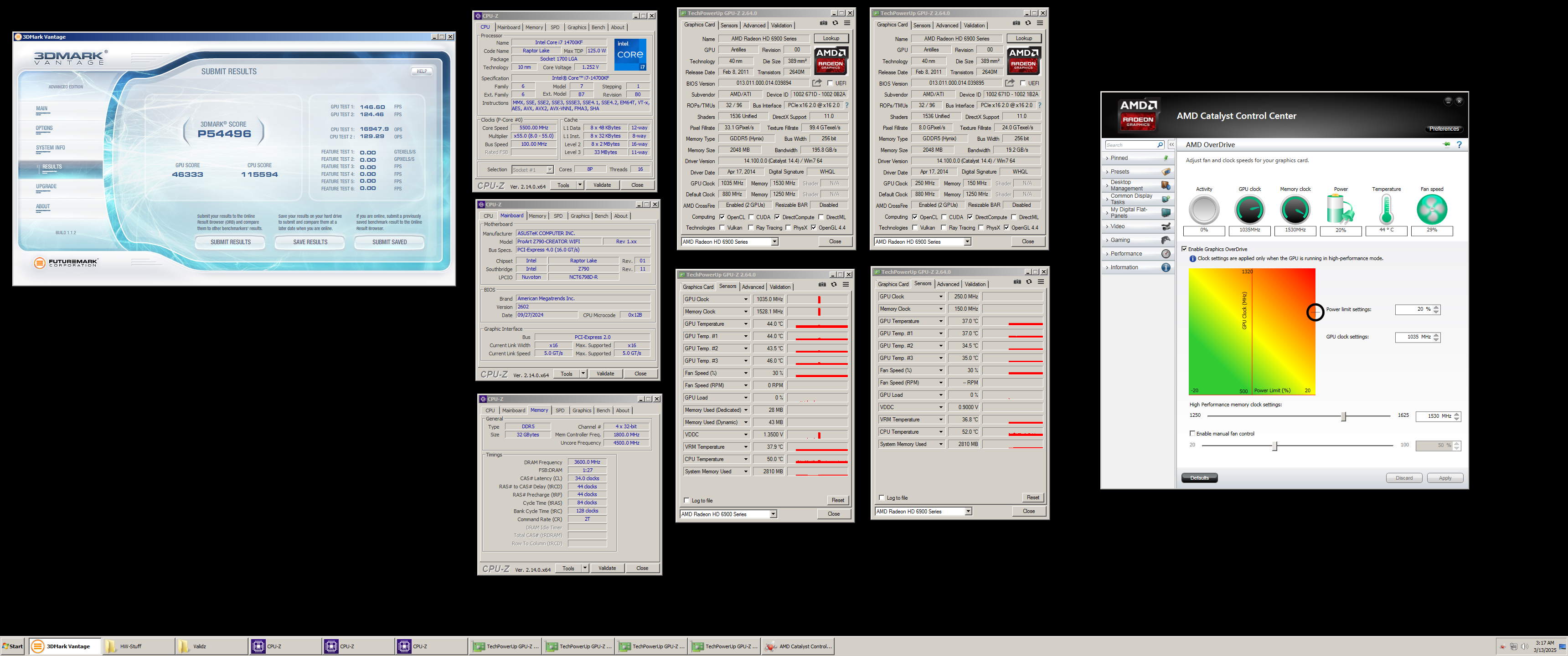Open Tools dropdown arrow in CPU-Z Memory window
Screen dimensions: 1568x656
click(585, 569)
